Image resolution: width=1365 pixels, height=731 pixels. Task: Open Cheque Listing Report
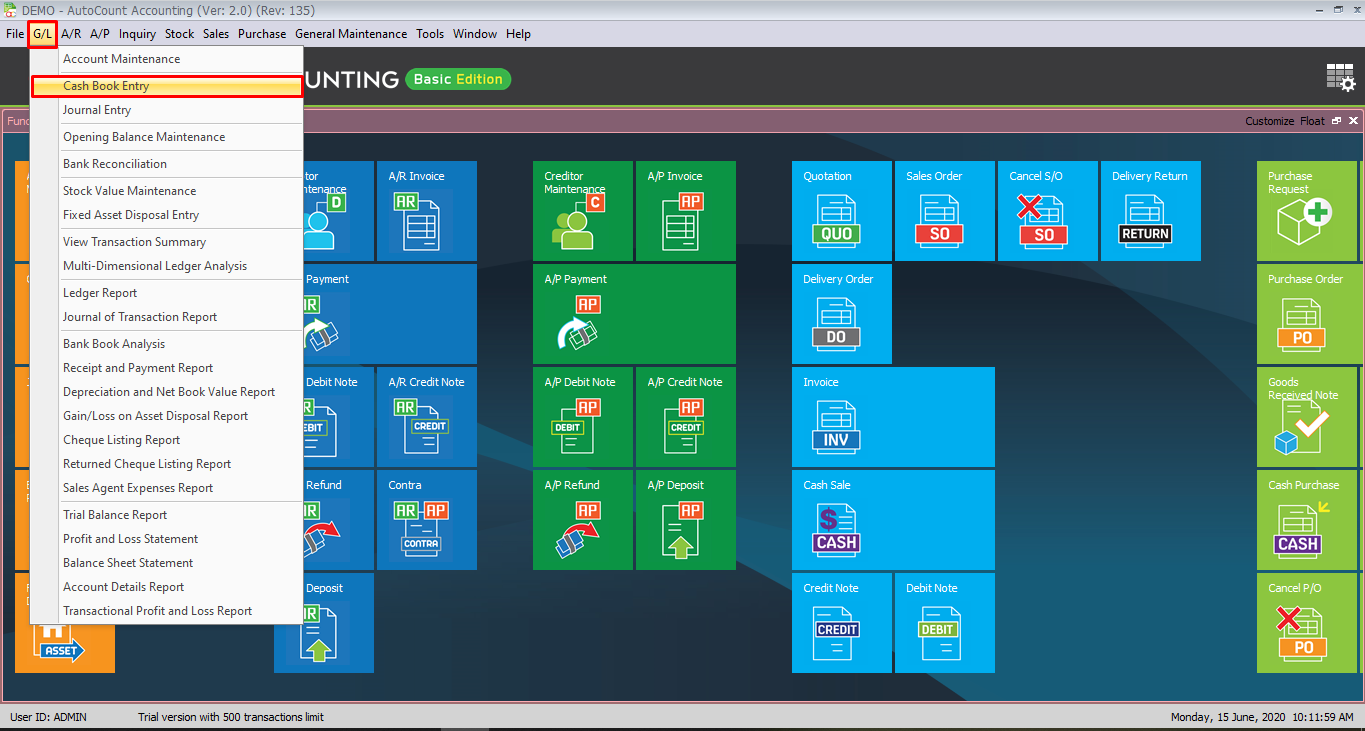(167, 440)
